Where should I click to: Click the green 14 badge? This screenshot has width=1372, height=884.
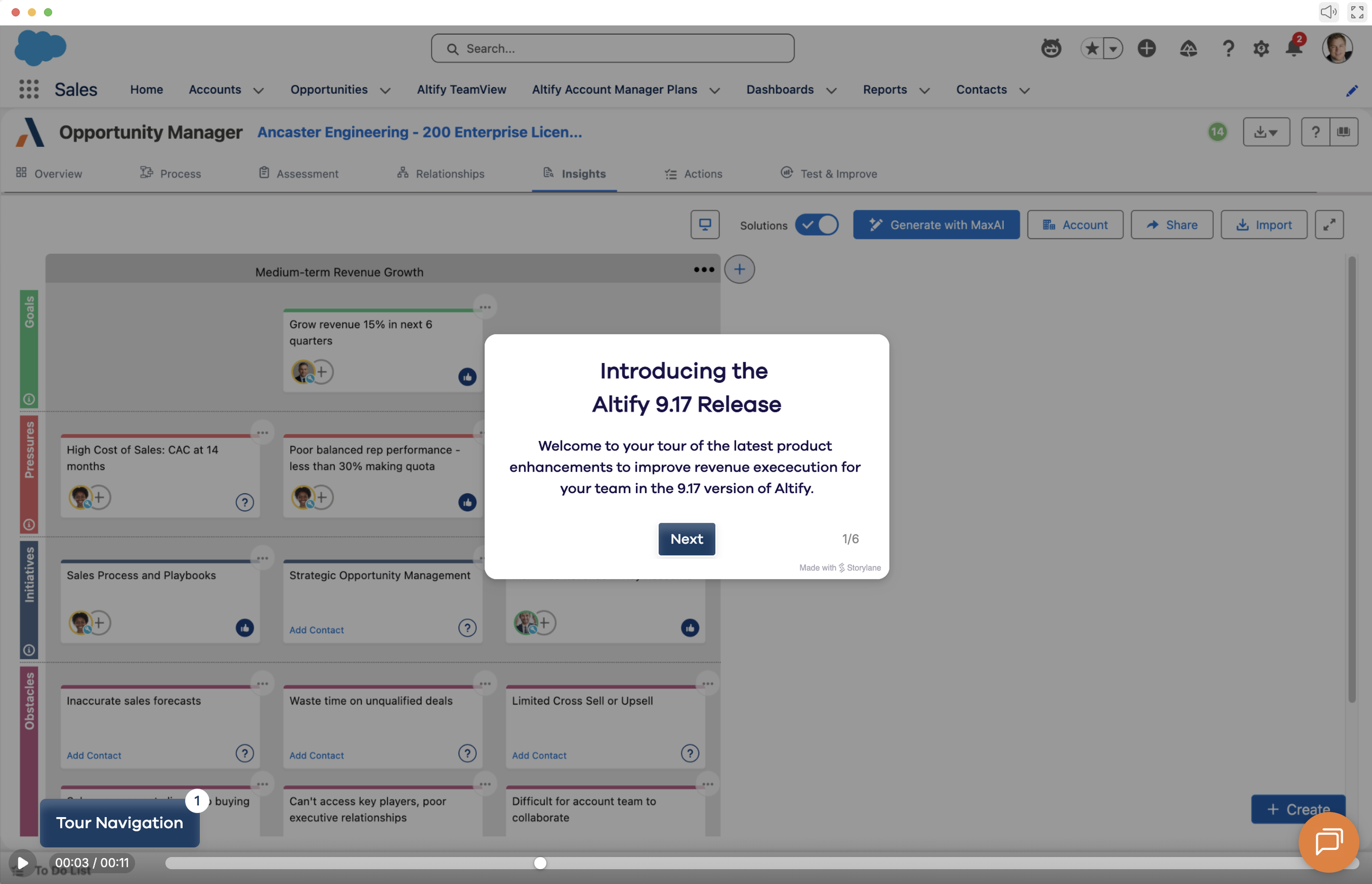(x=1217, y=132)
